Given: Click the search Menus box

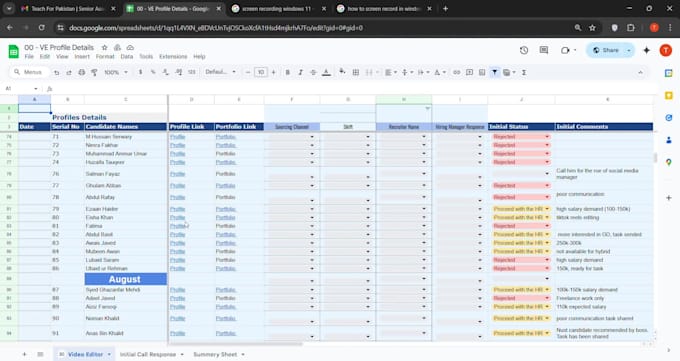Looking at the screenshot, I should (29, 72).
